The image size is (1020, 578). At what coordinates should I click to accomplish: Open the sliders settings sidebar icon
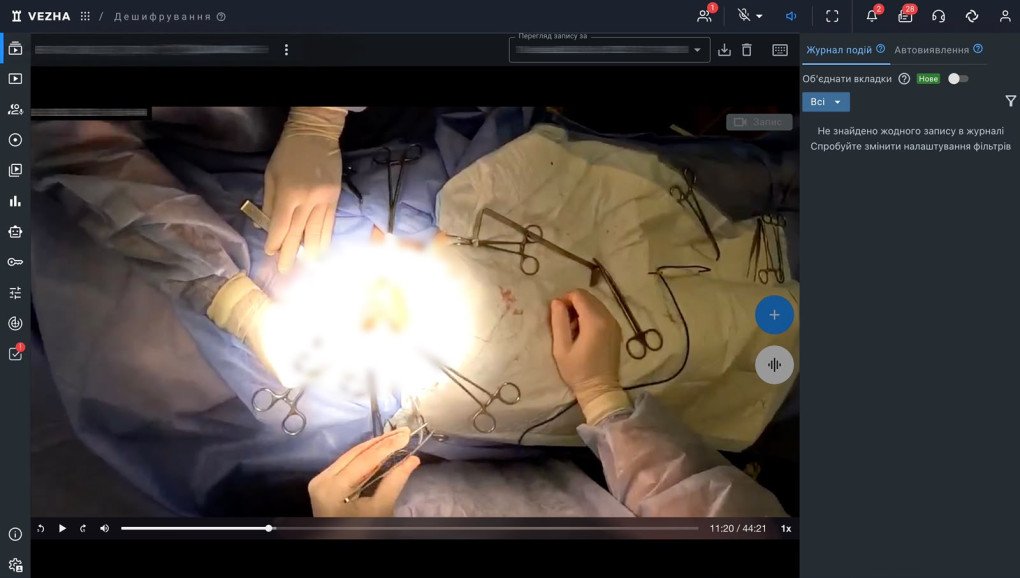tap(15, 293)
